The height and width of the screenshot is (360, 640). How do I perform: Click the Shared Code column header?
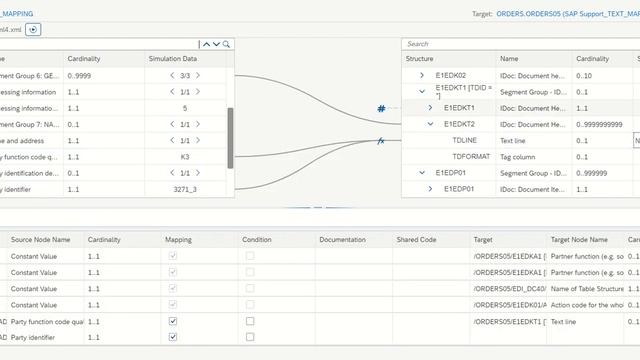tap(431, 240)
